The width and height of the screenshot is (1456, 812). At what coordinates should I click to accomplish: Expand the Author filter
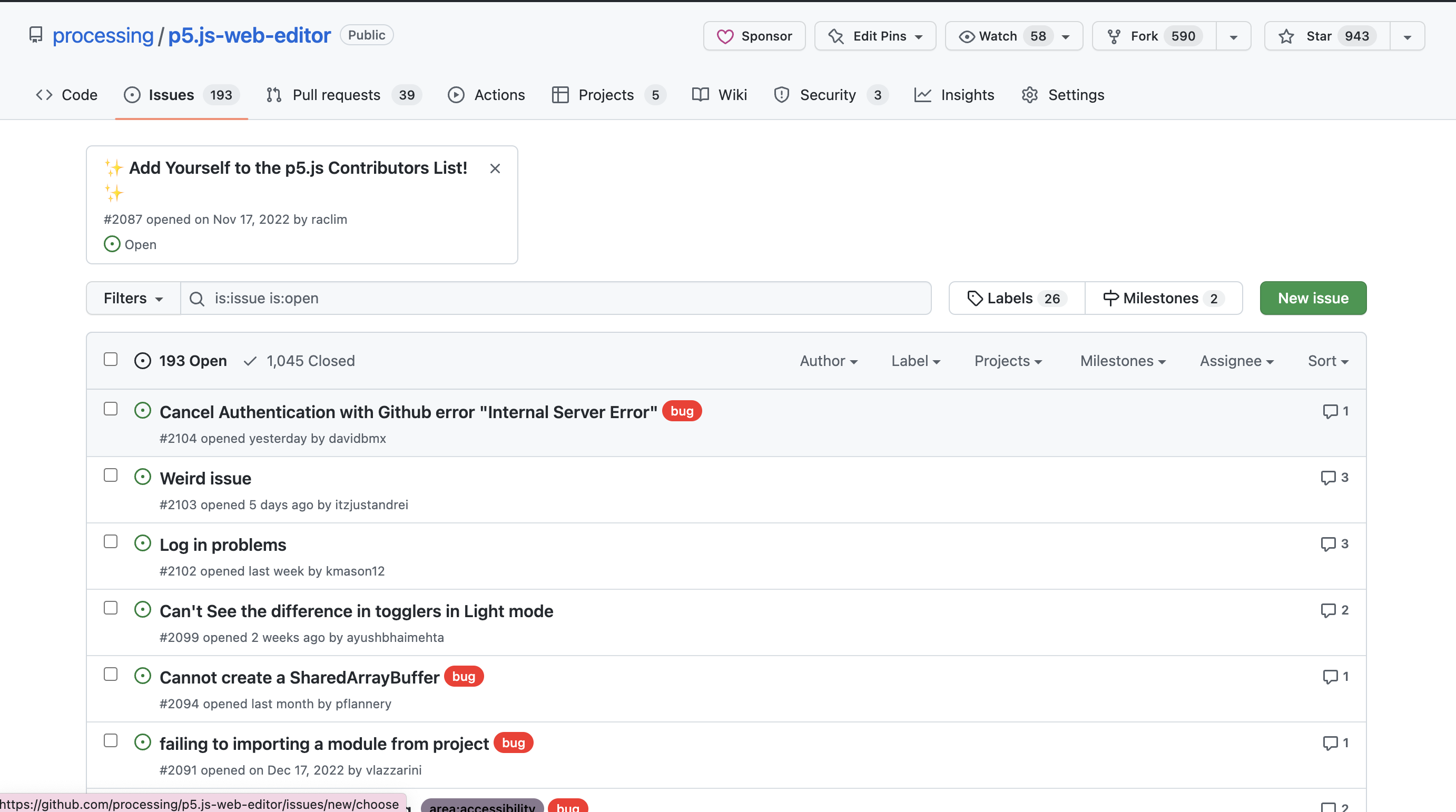[829, 361]
